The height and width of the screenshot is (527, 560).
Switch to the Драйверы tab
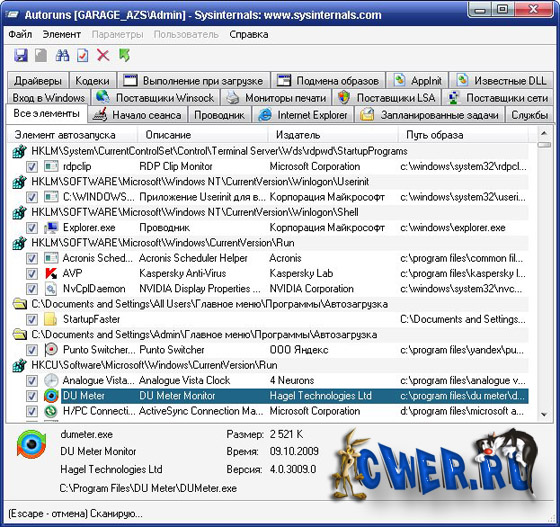point(38,81)
